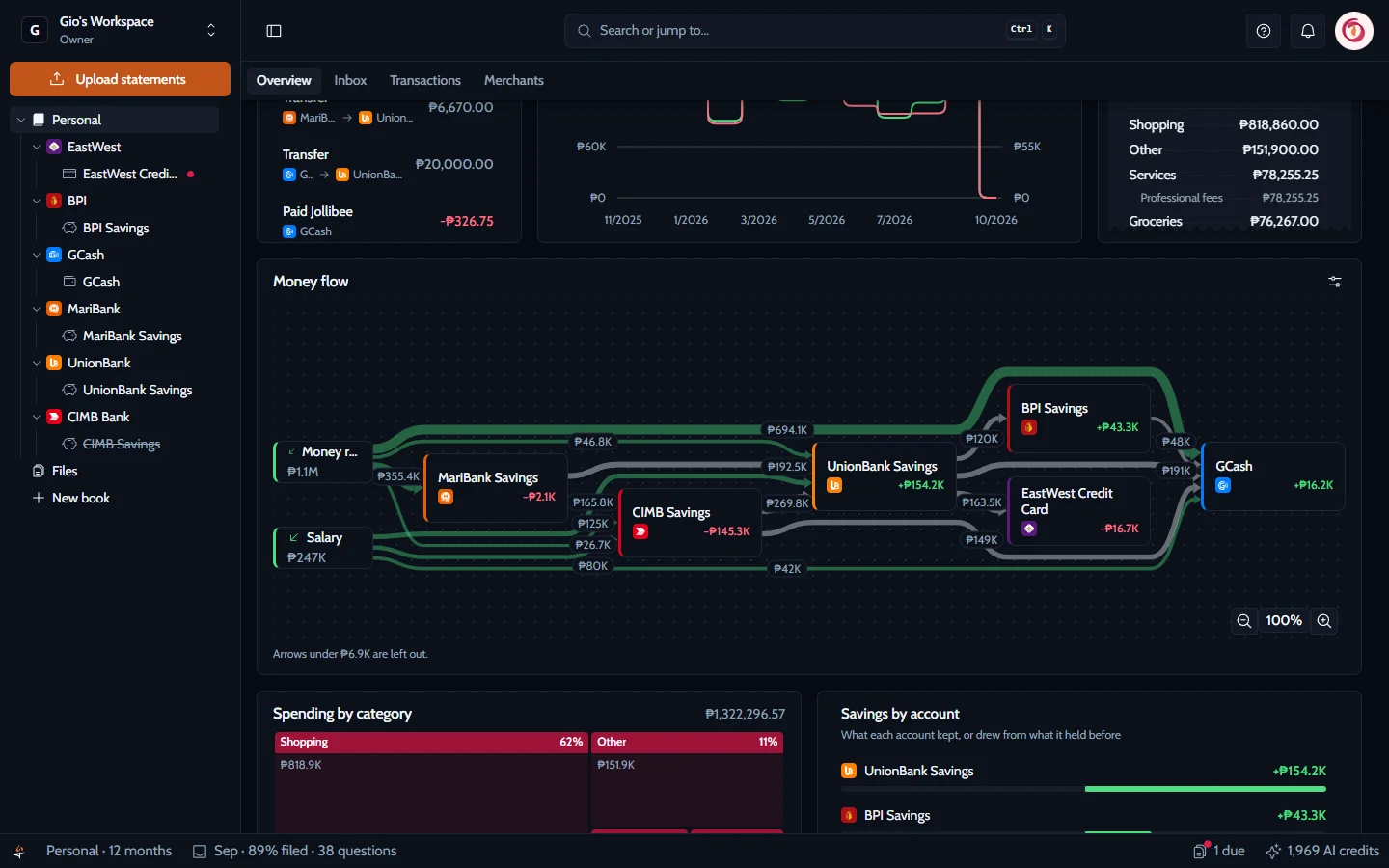Image resolution: width=1389 pixels, height=868 pixels.
Task: Click the Upload statements button
Action: pyautogui.click(x=120, y=79)
